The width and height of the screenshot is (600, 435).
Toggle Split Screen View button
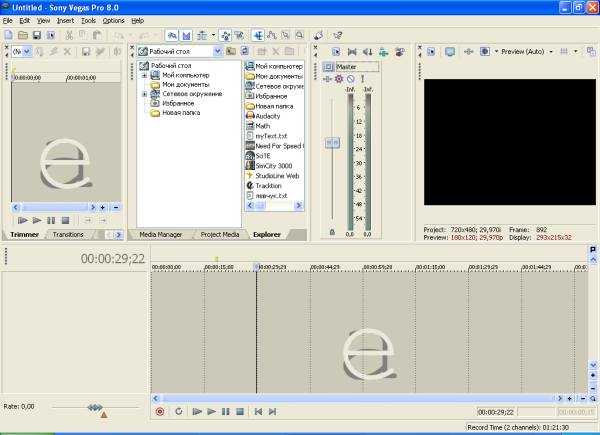pyautogui.click(x=484, y=51)
